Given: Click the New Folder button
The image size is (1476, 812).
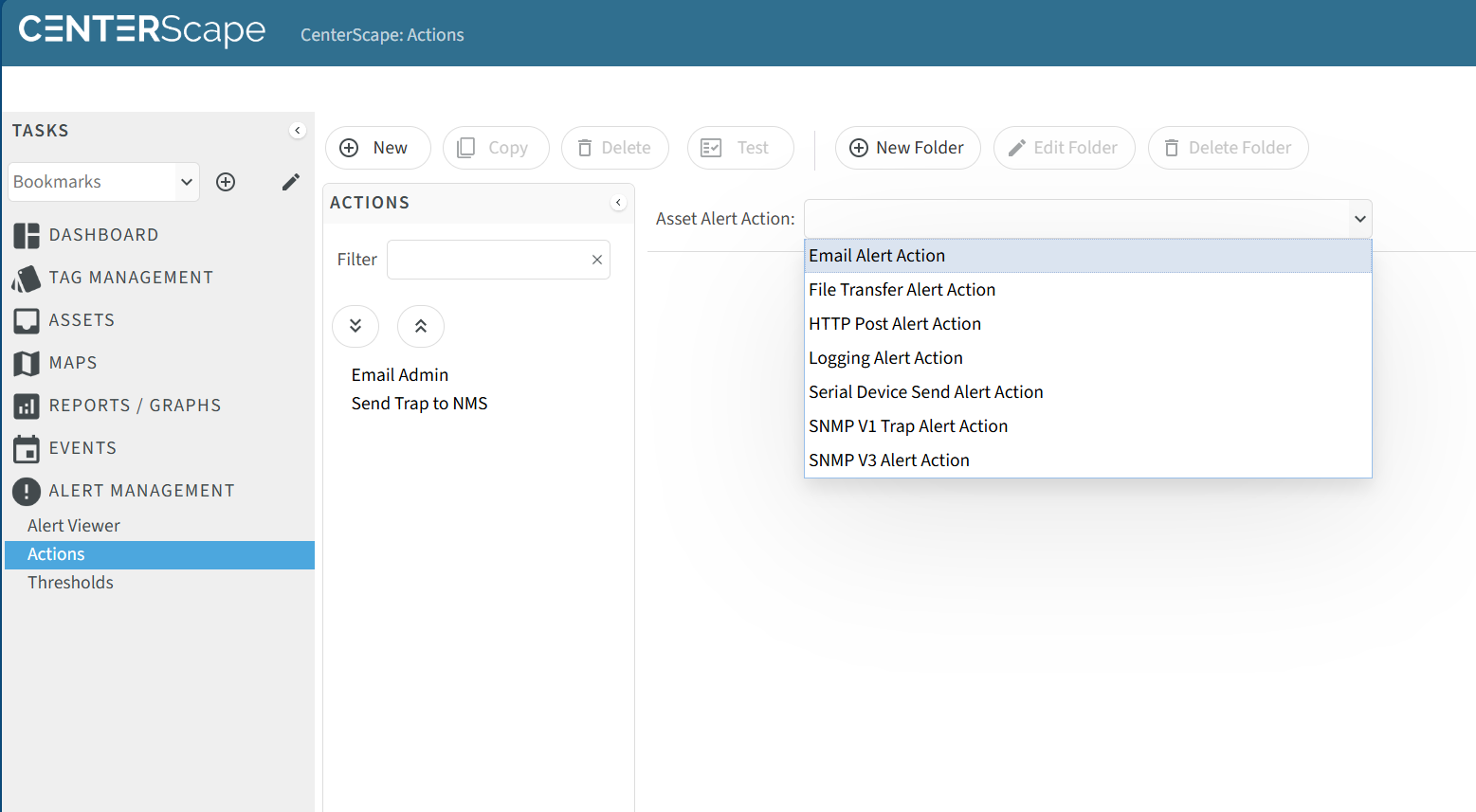Looking at the screenshot, I should click(907, 148).
